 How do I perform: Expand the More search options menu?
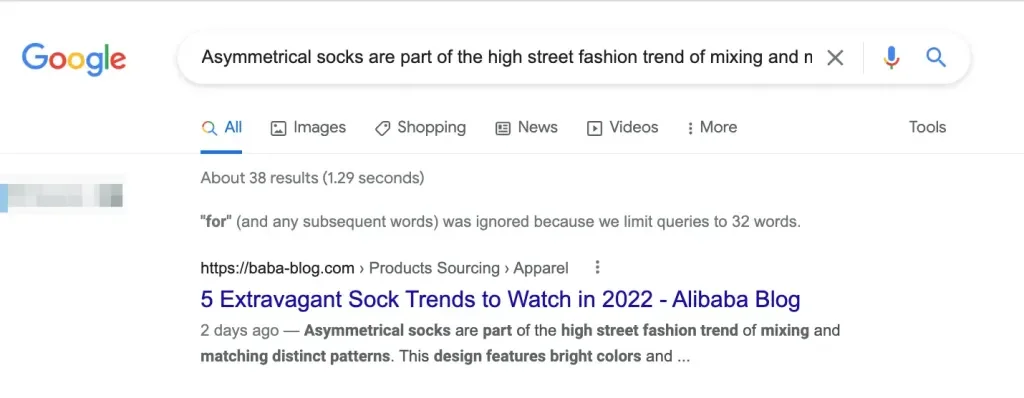[712, 127]
